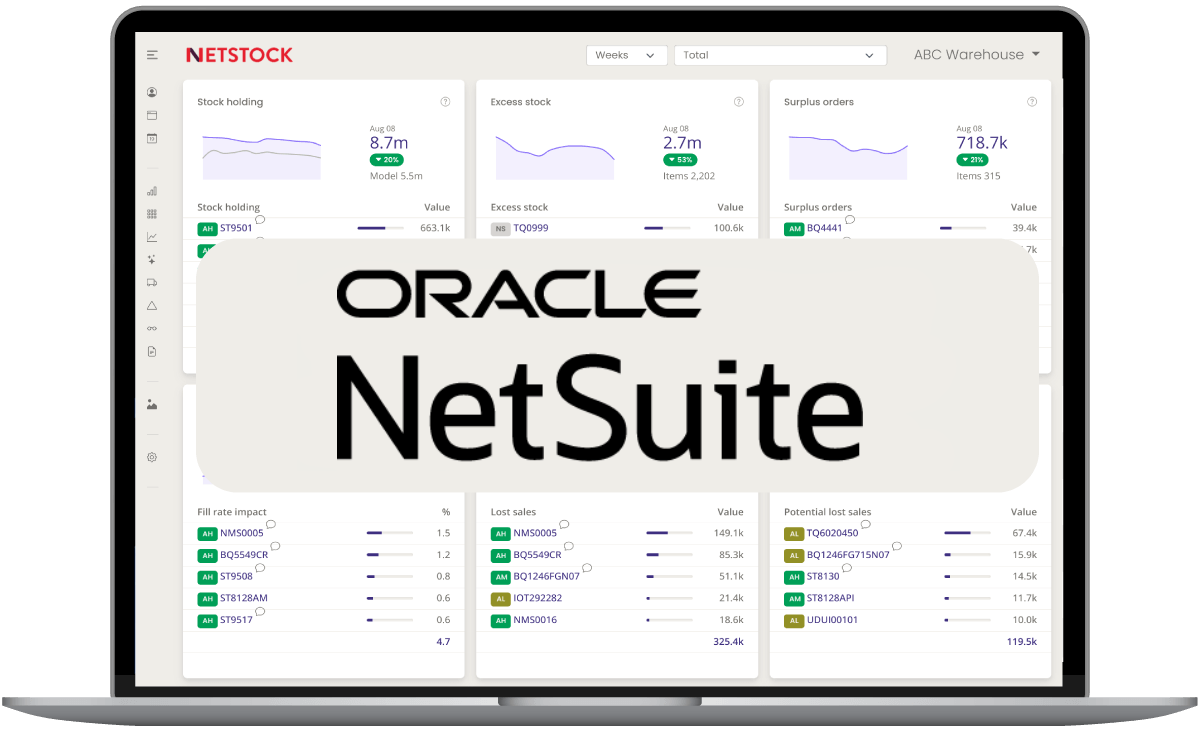1200x731 pixels.
Task: Click the 67.4k value for TQ6020450
Action: point(1025,534)
